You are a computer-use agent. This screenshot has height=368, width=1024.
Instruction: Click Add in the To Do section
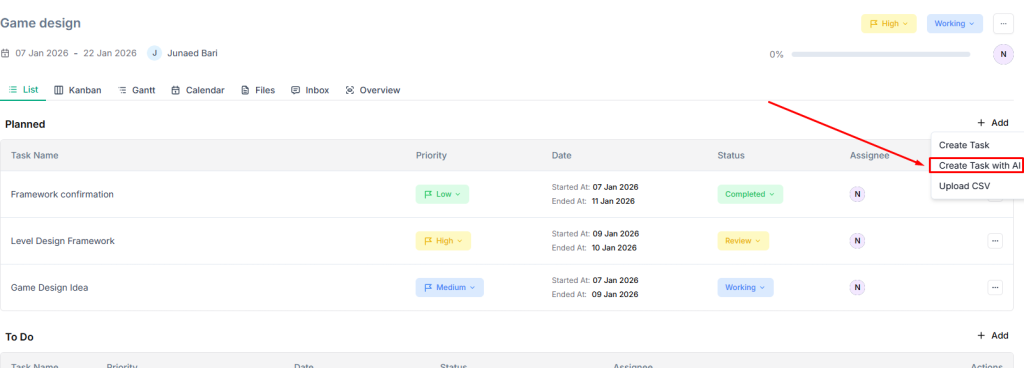coord(993,335)
